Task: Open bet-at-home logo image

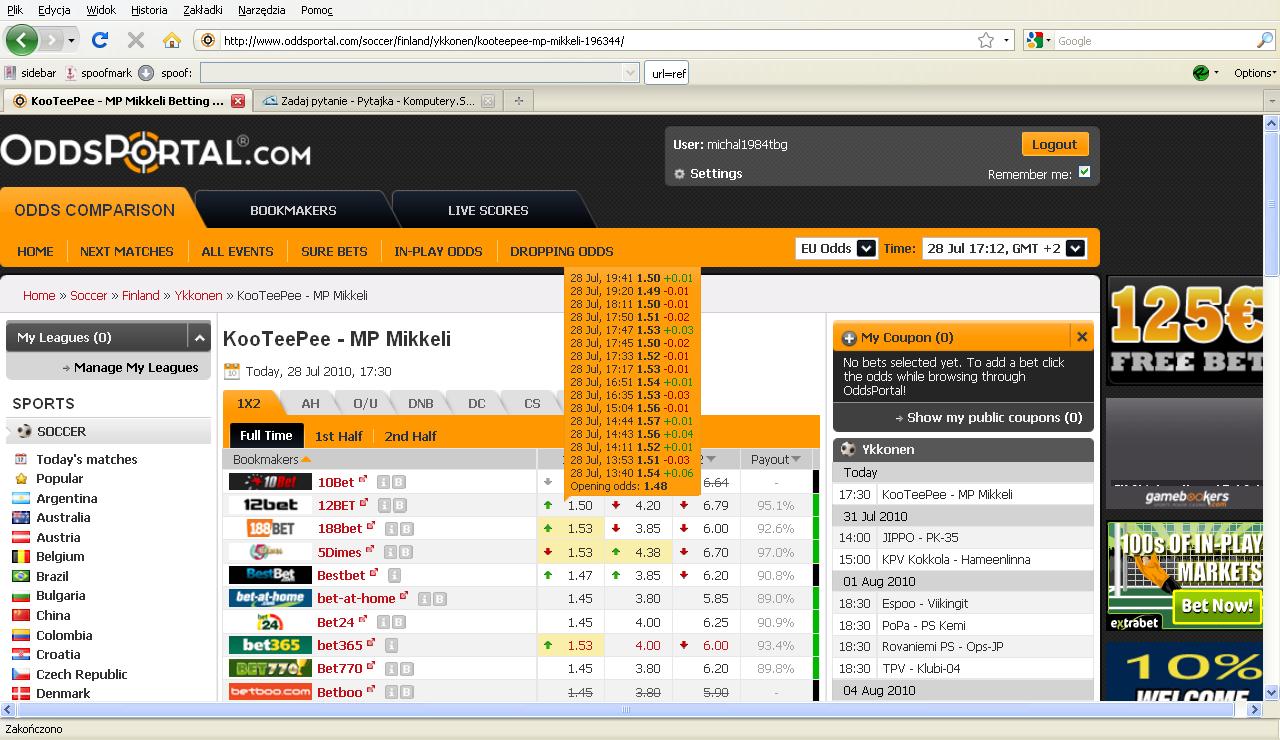Action: click(270, 598)
